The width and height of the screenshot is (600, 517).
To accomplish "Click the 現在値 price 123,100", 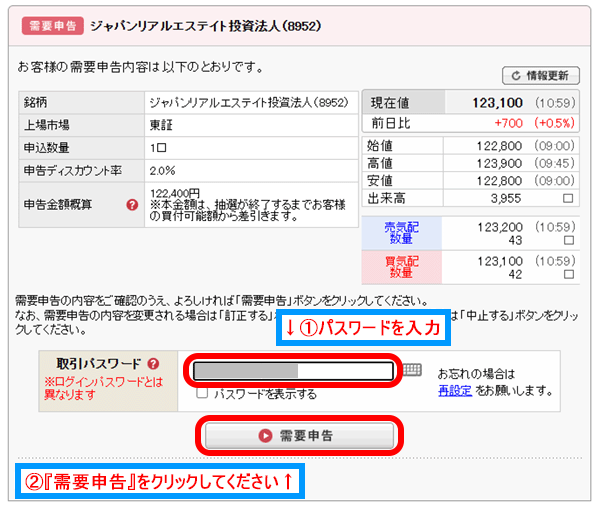I will tap(497, 103).
